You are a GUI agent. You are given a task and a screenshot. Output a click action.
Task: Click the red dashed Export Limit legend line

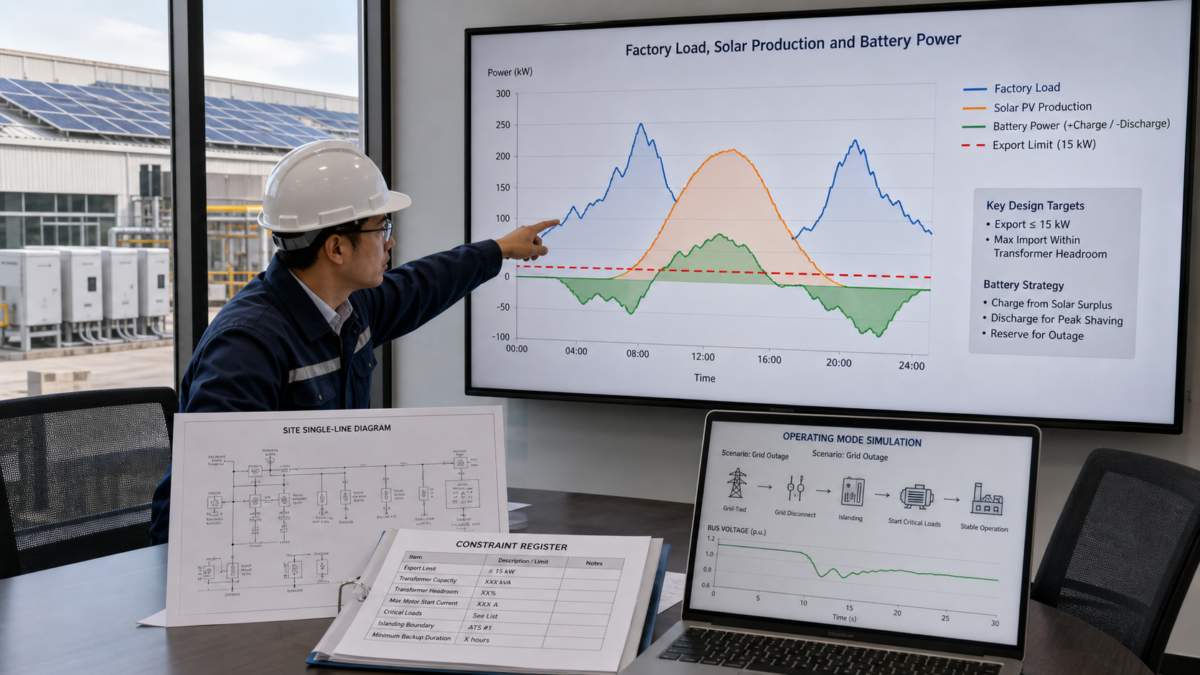(x=974, y=145)
